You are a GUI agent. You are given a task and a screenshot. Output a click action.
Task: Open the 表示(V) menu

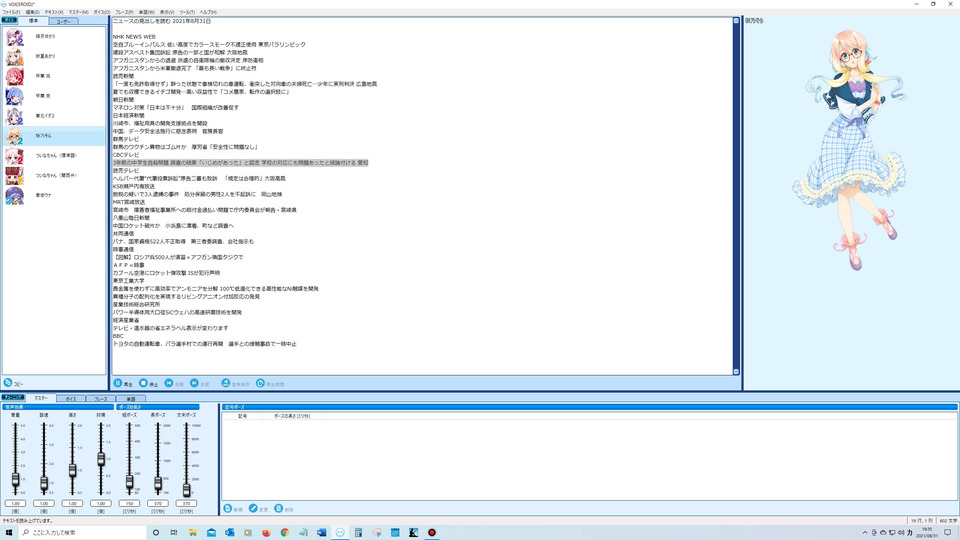[167, 12]
